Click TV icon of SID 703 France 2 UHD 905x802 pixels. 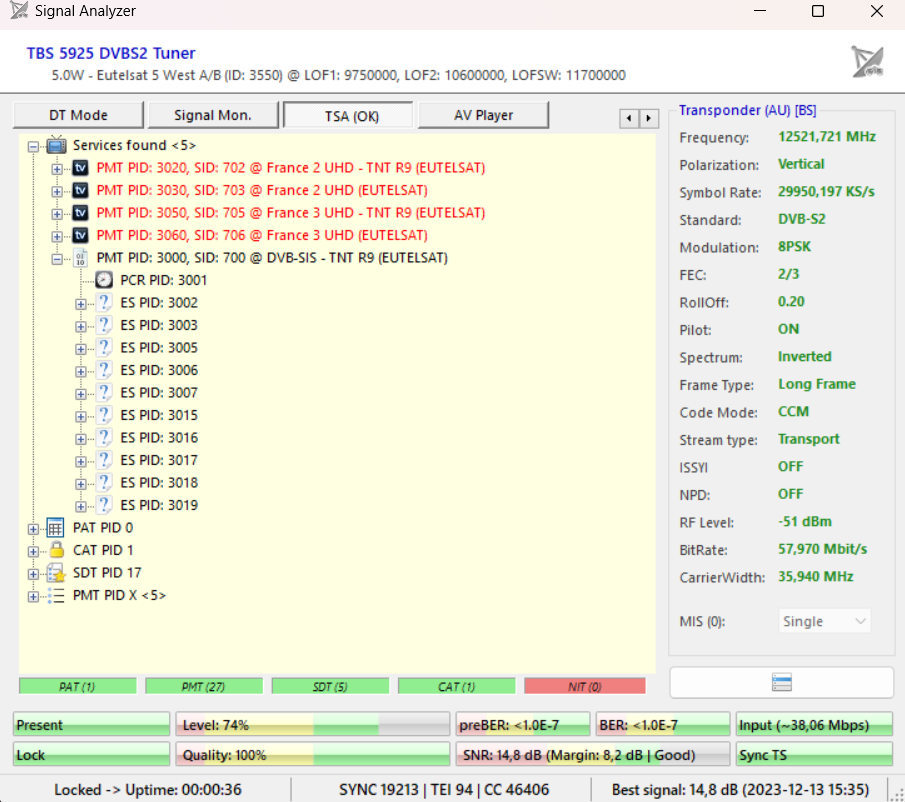[x=80, y=190]
